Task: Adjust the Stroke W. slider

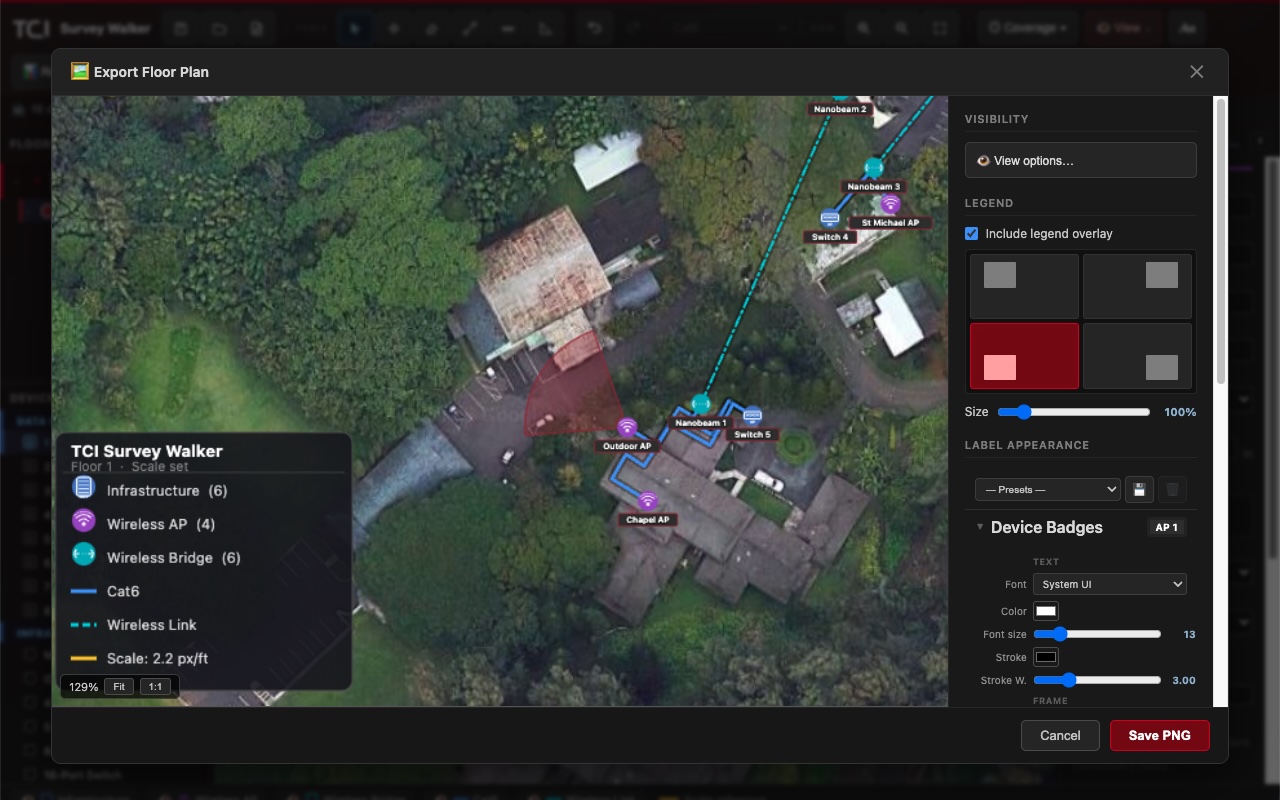Action: (x=1097, y=680)
